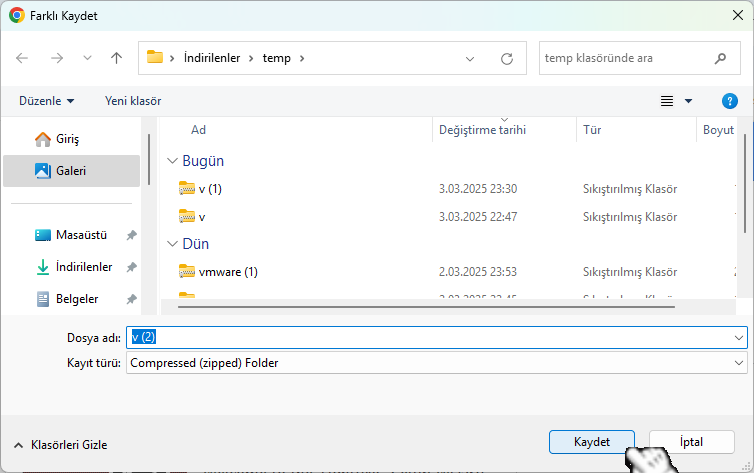Toggle Klasörleri Gizle folder pane
754x473 pixels.
coord(60,445)
